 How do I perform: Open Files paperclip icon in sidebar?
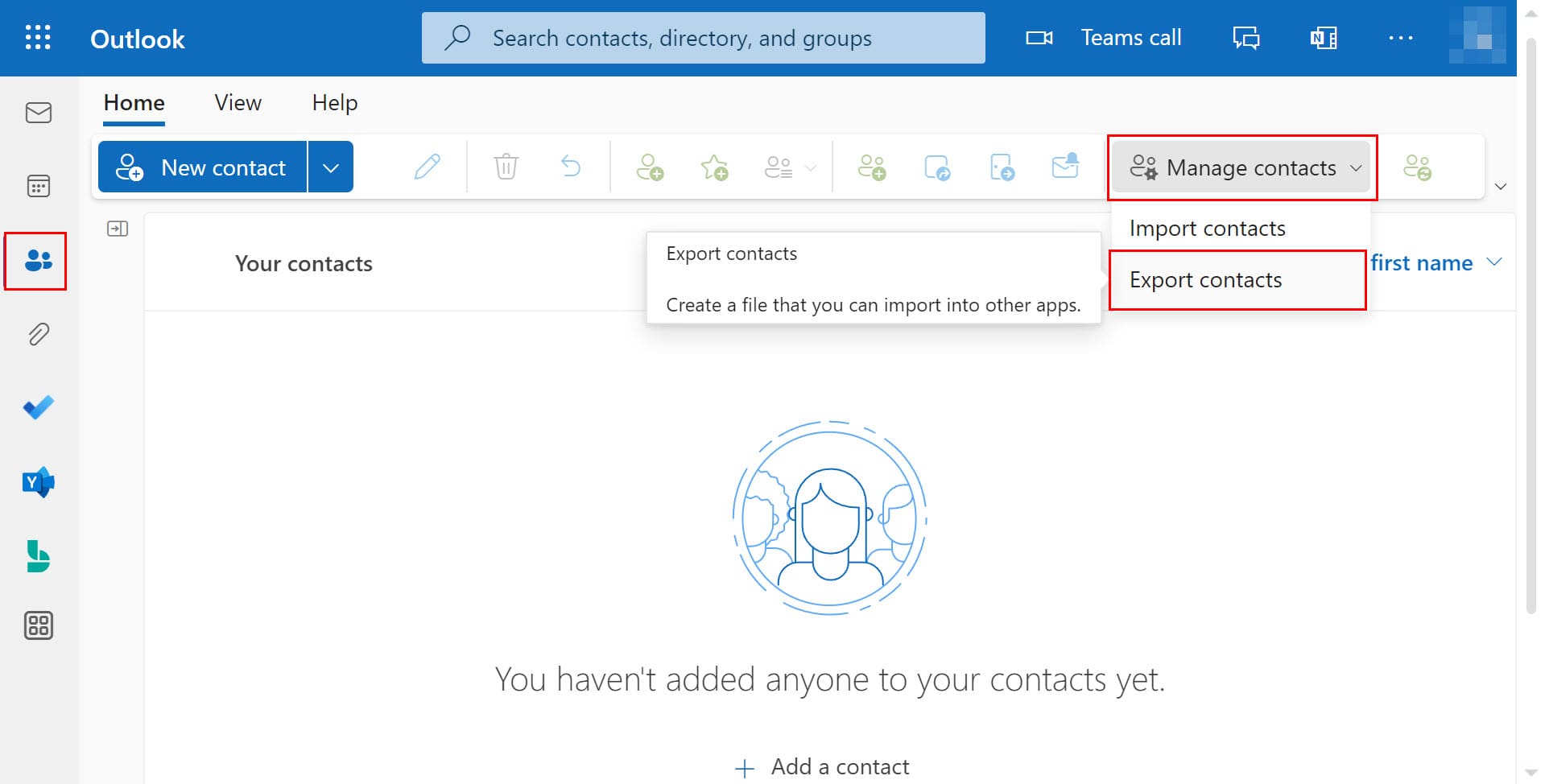pos(39,334)
